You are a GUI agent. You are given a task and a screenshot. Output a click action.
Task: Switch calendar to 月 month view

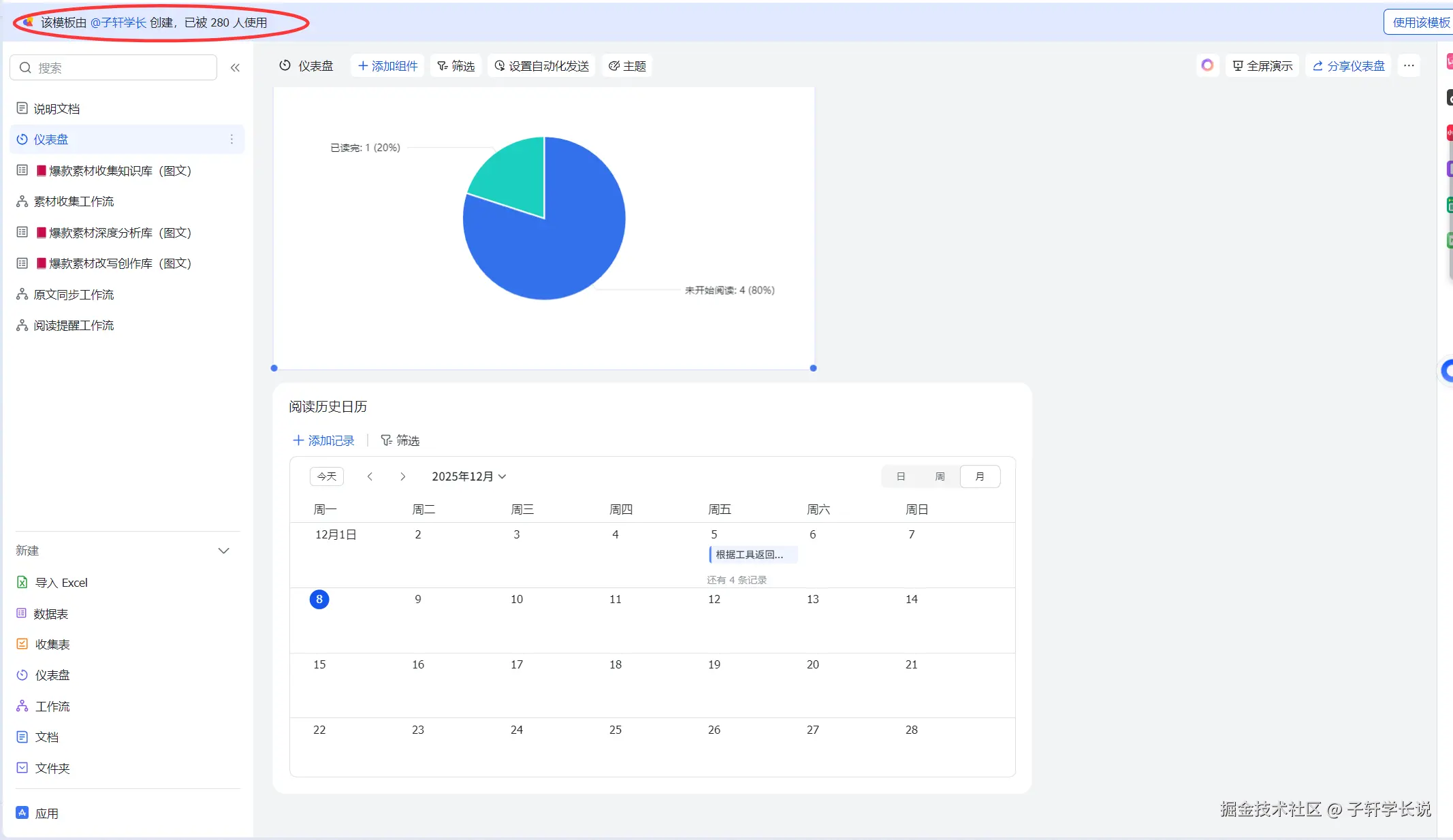979,476
